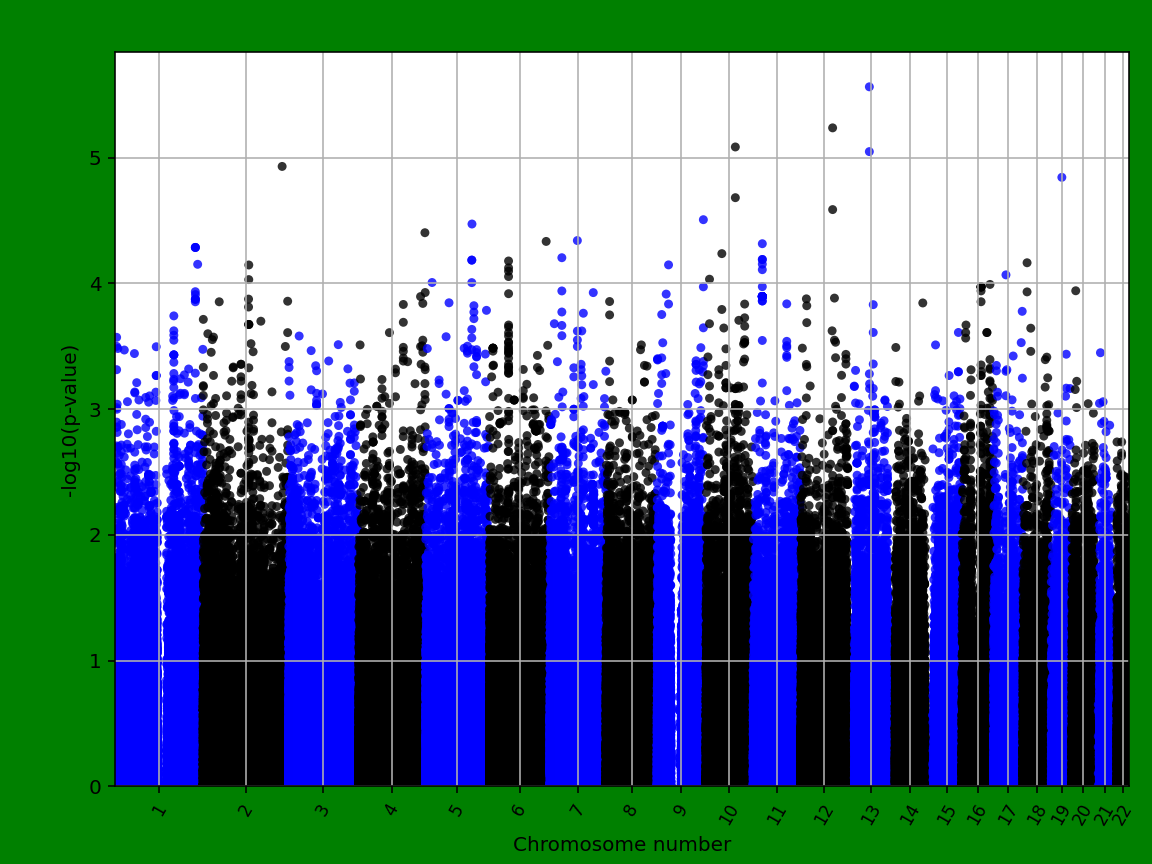Click the blue point near 4.9 over chromosome 19
The width and height of the screenshot is (1152, 864).
click(1062, 176)
